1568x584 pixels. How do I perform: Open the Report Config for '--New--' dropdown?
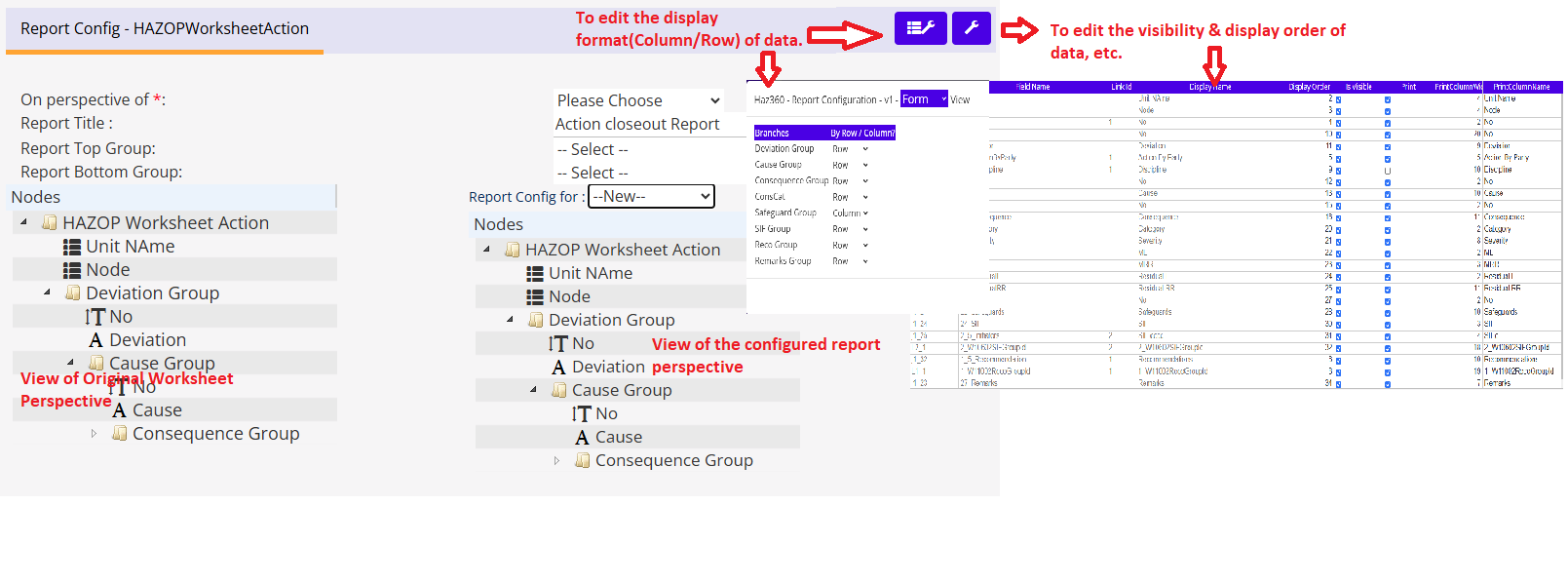point(651,197)
